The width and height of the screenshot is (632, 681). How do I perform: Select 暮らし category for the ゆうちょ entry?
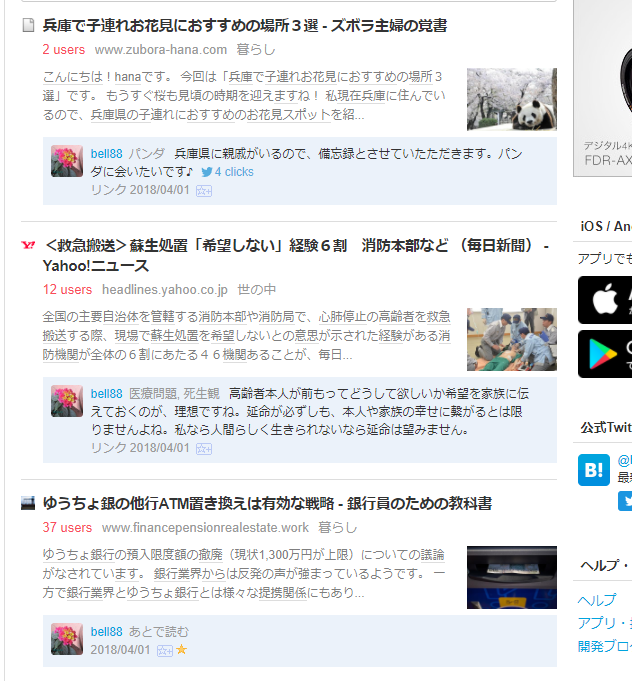coord(338,528)
